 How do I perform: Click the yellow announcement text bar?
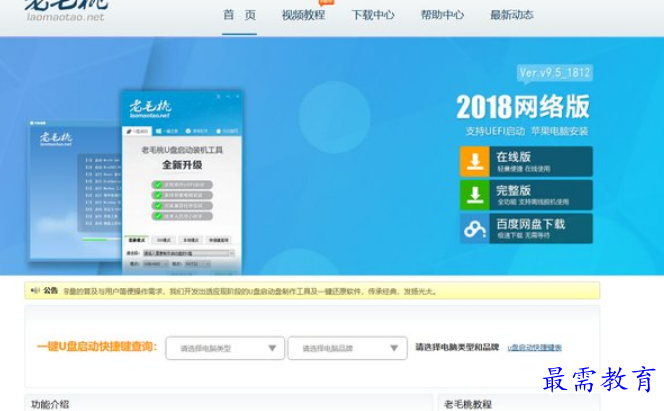tap(312, 291)
